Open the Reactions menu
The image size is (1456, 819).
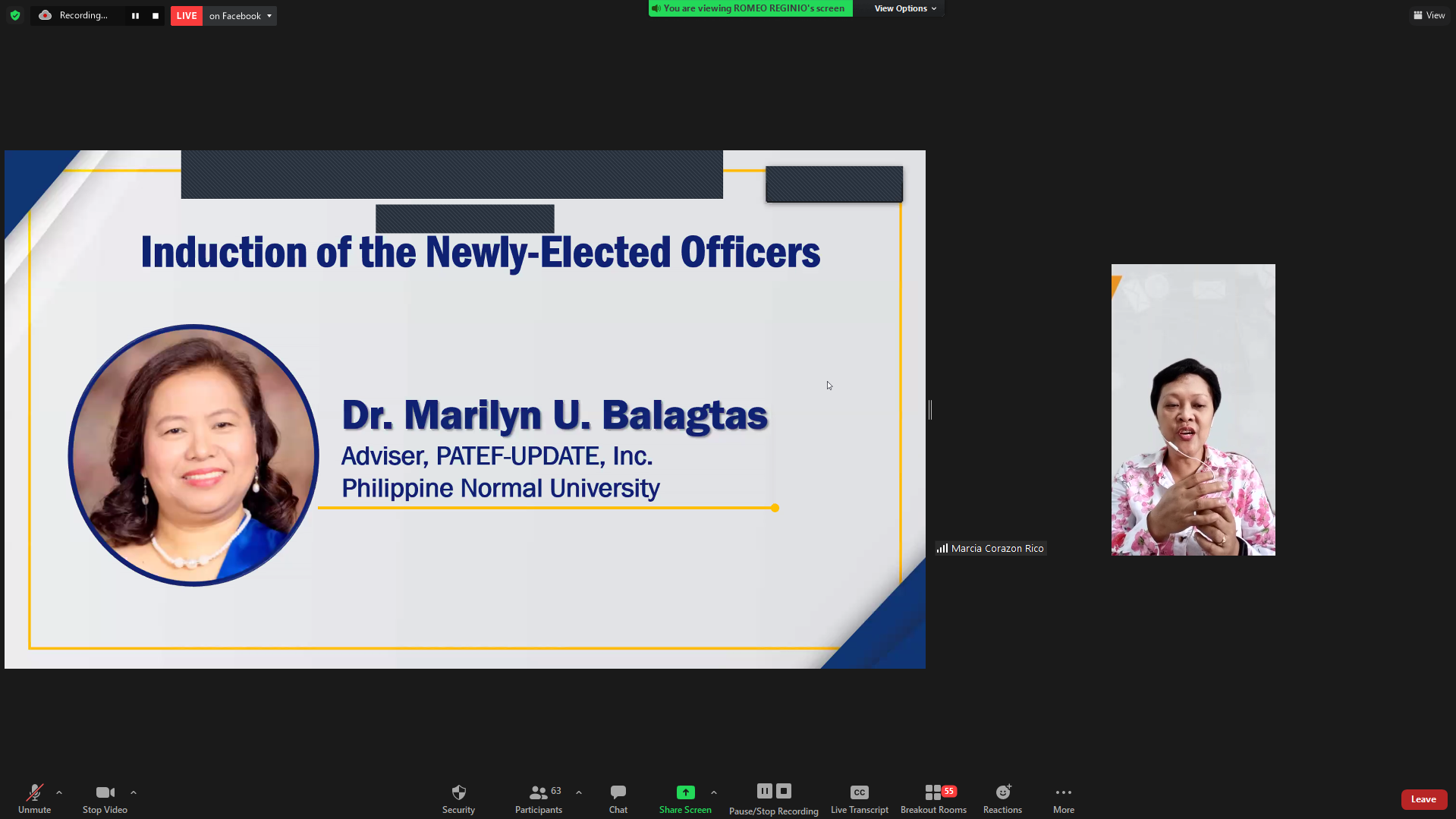(x=1002, y=798)
